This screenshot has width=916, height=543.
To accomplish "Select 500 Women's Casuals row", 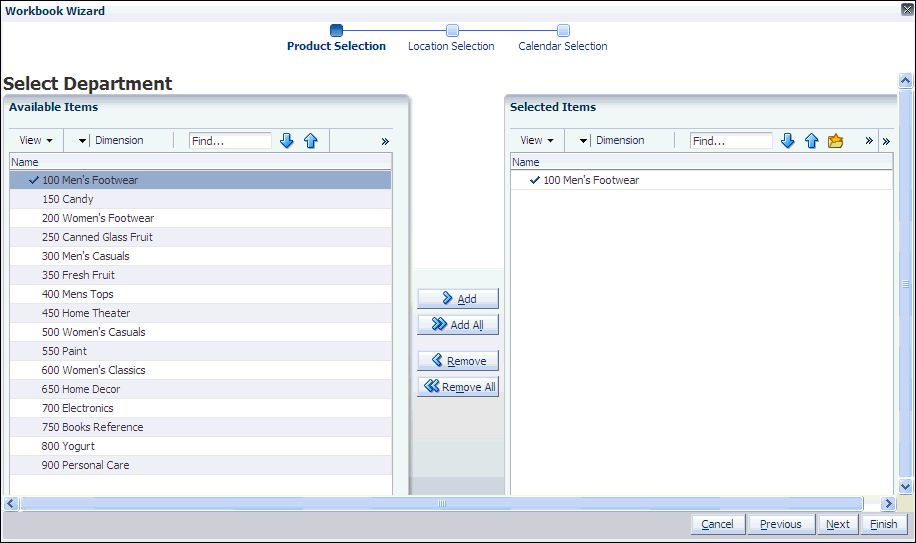I will (200, 332).
